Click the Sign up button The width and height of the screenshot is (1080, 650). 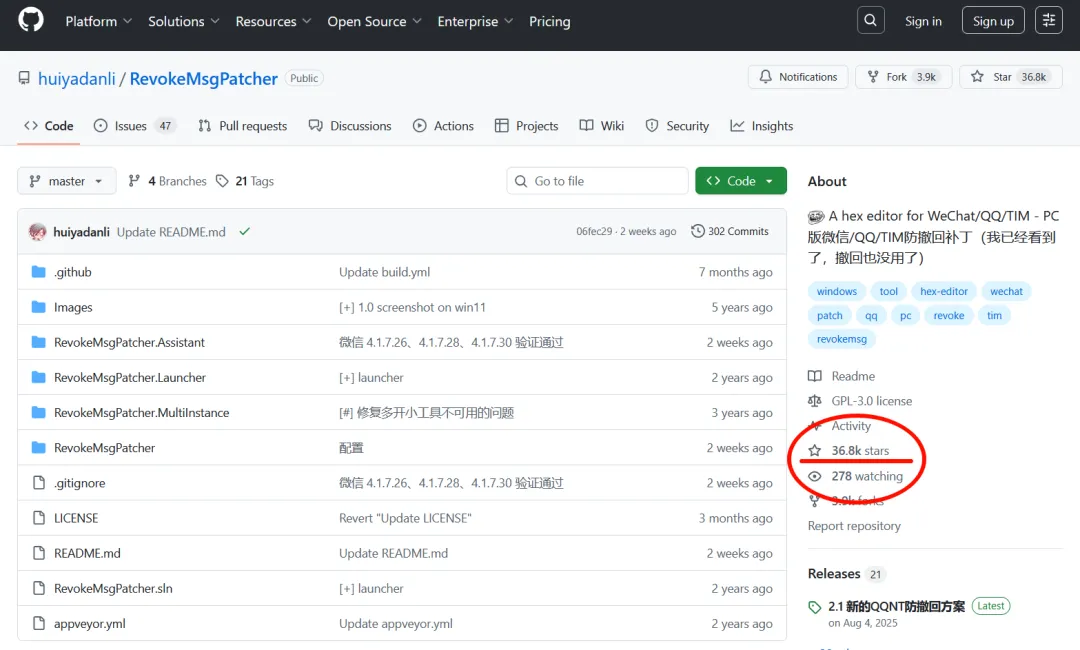click(993, 21)
